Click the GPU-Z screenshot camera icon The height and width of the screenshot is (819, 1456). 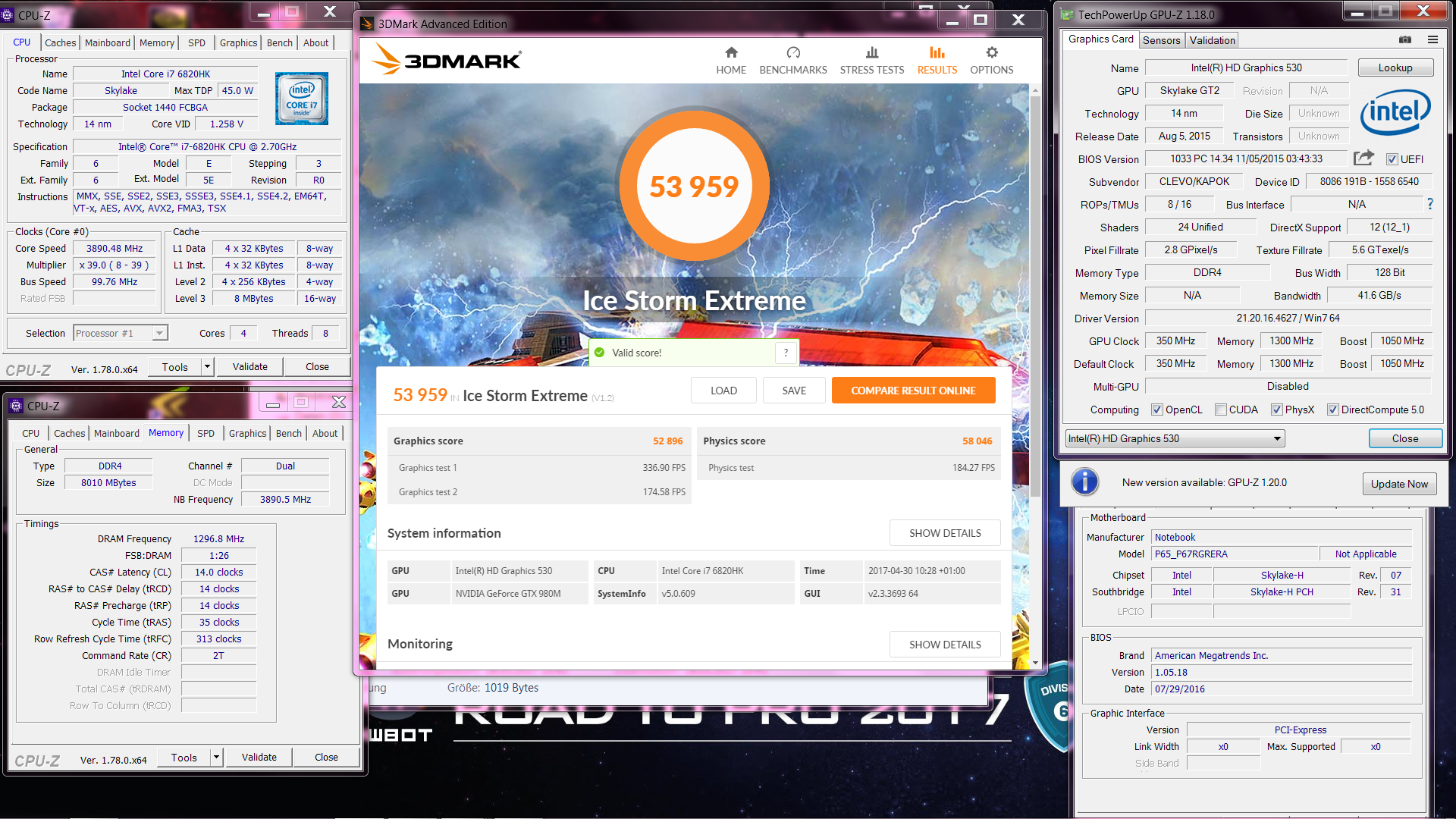pyautogui.click(x=1405, y=39)
